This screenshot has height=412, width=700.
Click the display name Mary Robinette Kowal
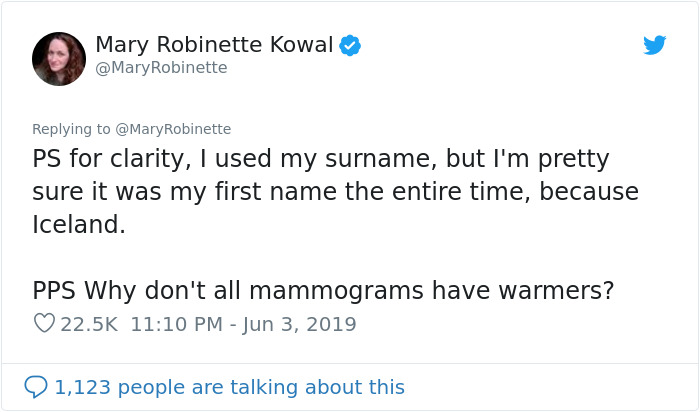point(214,45)
